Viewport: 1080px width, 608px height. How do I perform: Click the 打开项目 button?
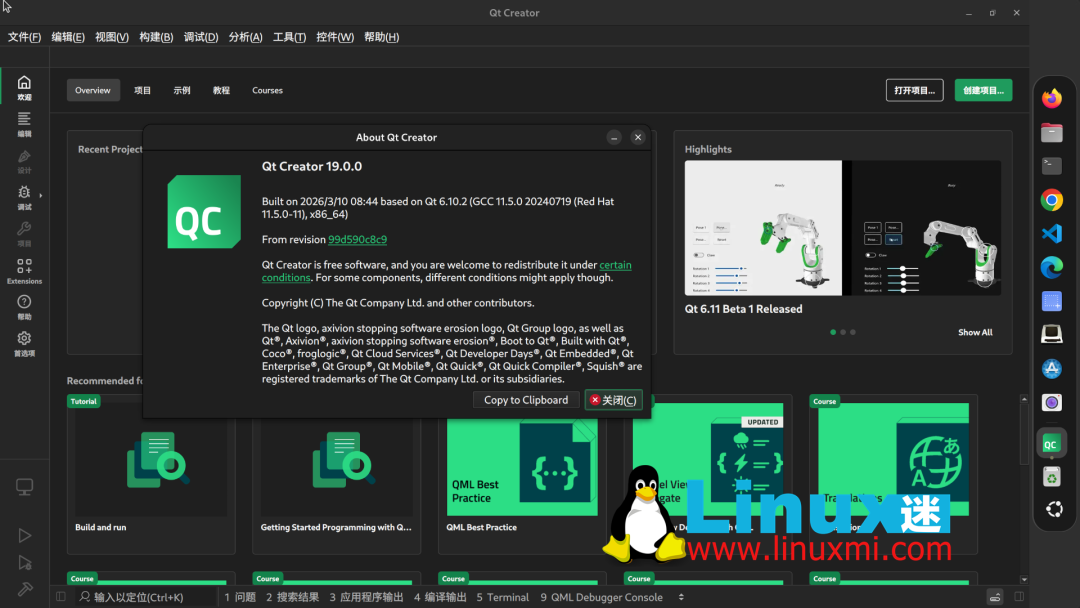coord(915,90)
